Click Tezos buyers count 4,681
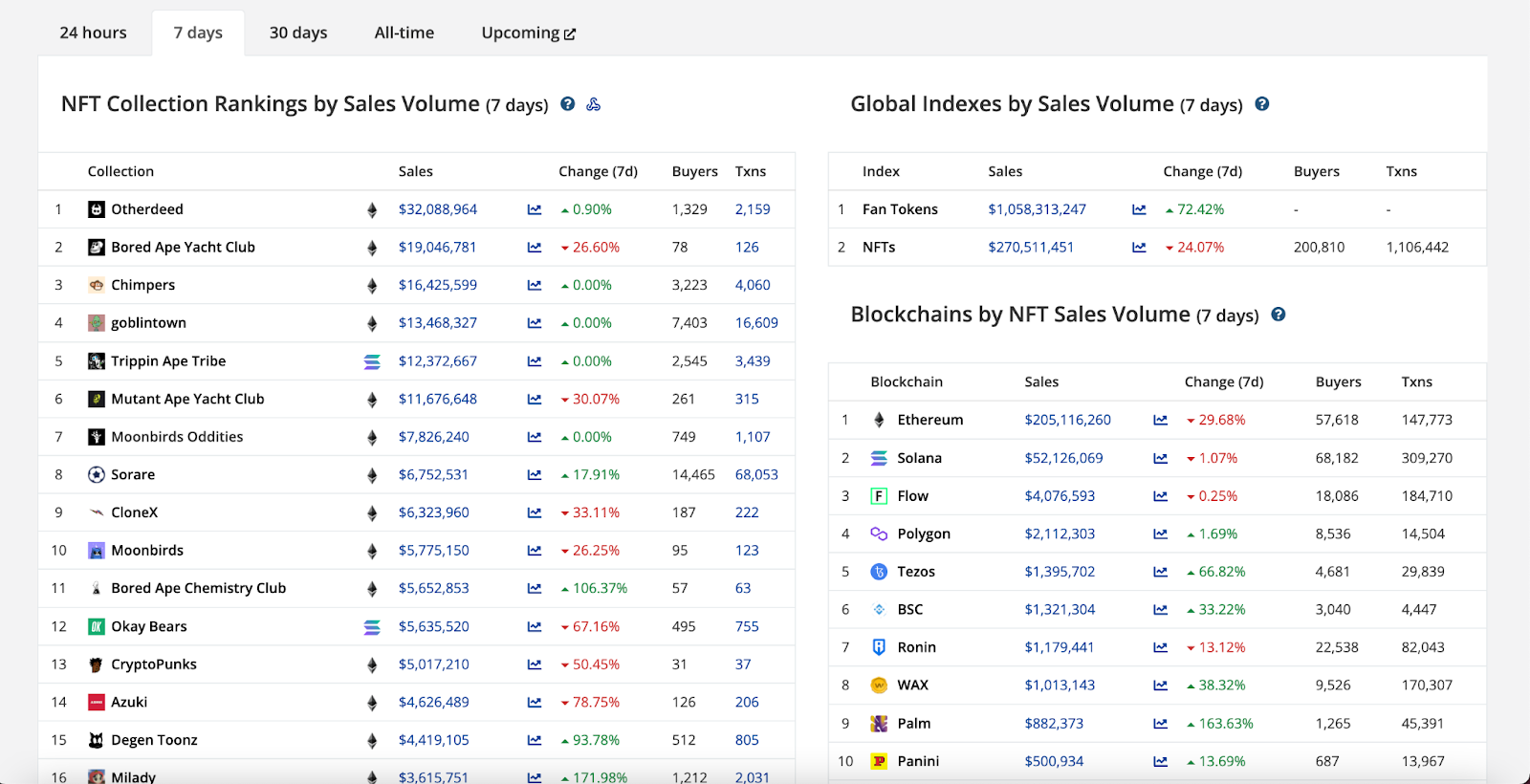Image resolution: width=1530 pixels, height=784 pixels. pyautogui.click(x=1332, y=572)
